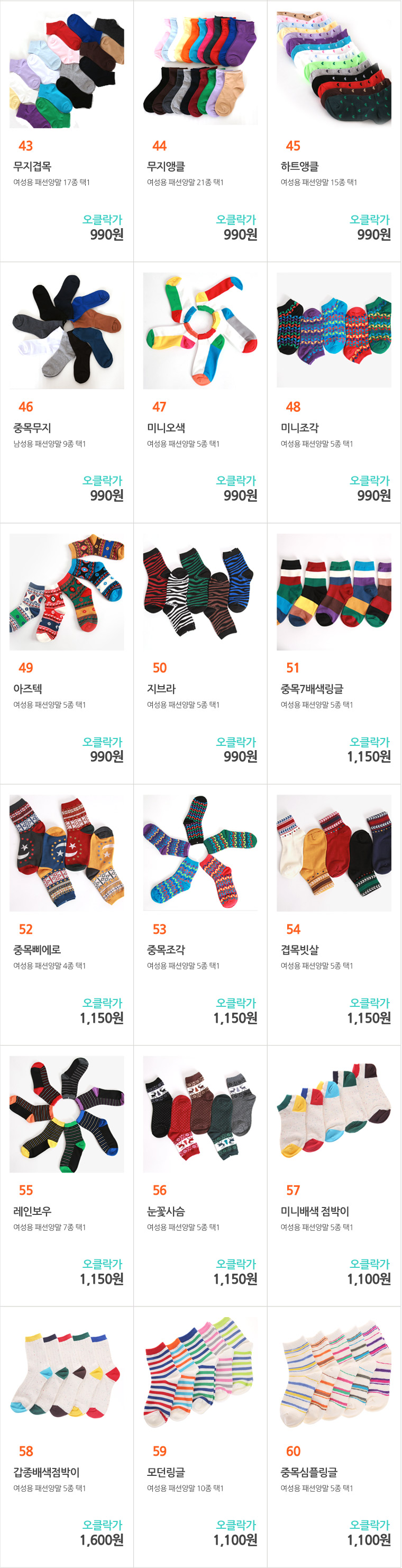402x1568 pixels.
Task: View the 중목무지 men's socks photo
Action: point(67,330)
